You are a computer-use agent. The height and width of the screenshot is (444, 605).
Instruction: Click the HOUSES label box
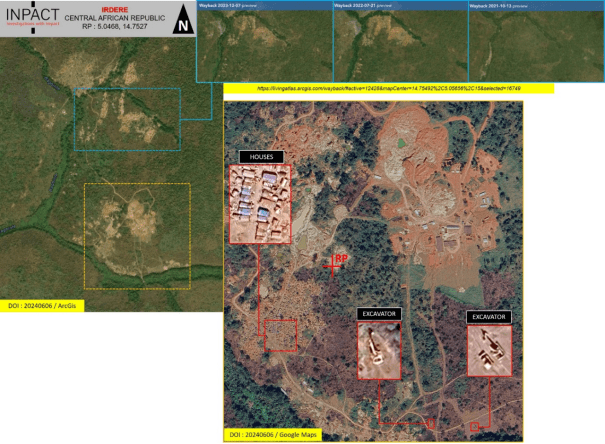point(261,157)
